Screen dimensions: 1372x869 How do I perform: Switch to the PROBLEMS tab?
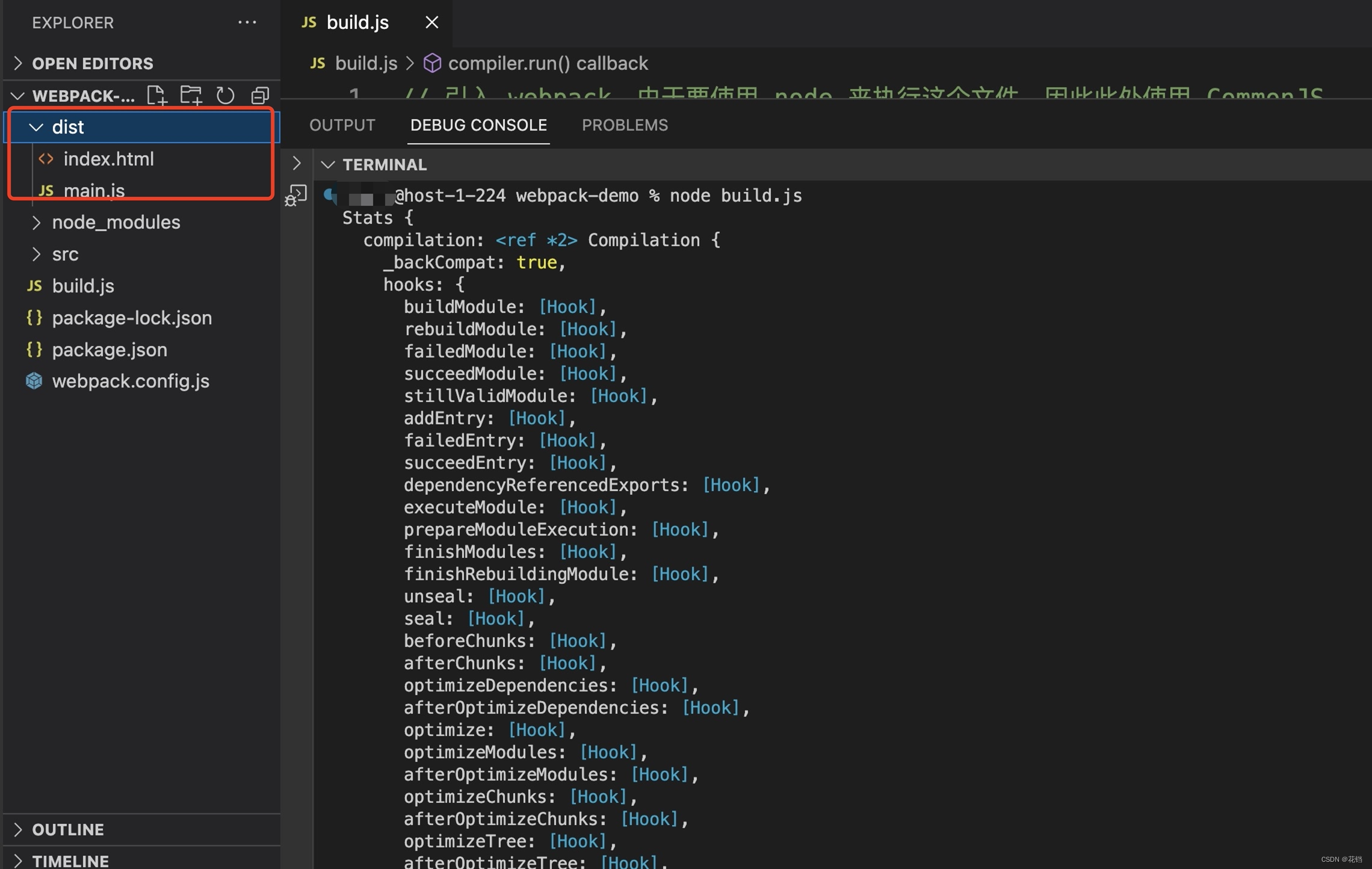625,125
